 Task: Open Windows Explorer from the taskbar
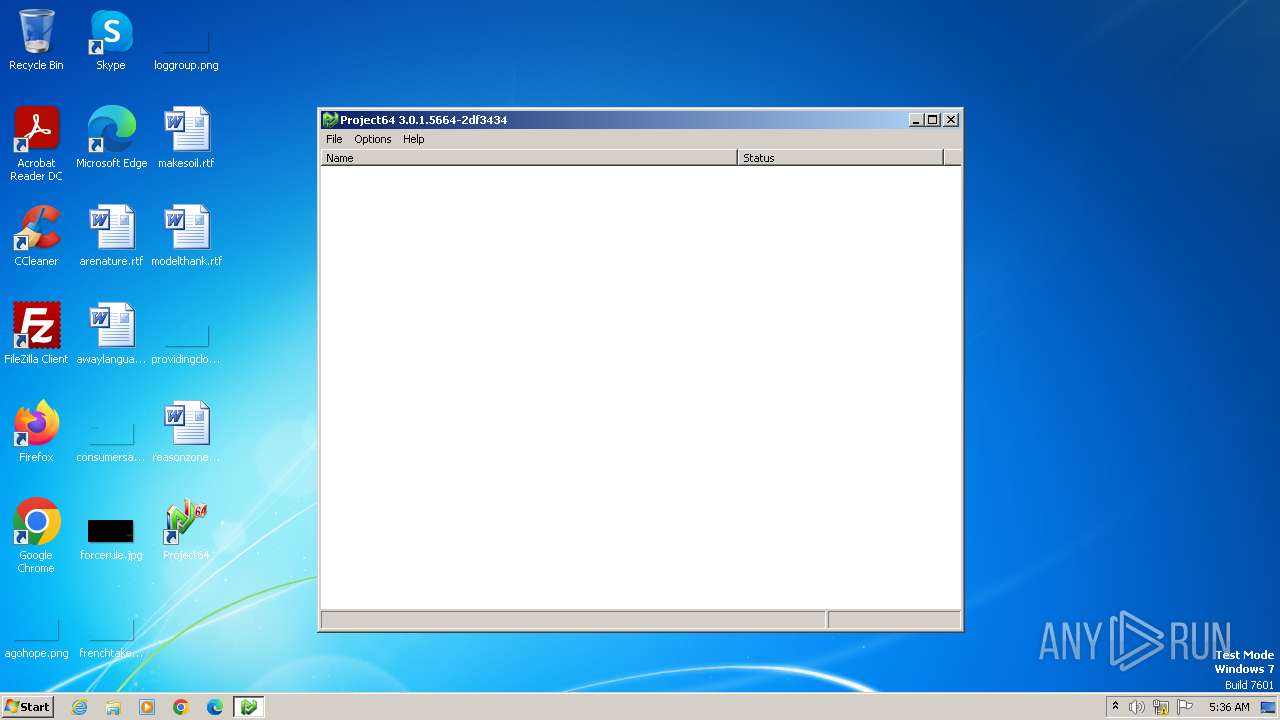pos(113,707)
